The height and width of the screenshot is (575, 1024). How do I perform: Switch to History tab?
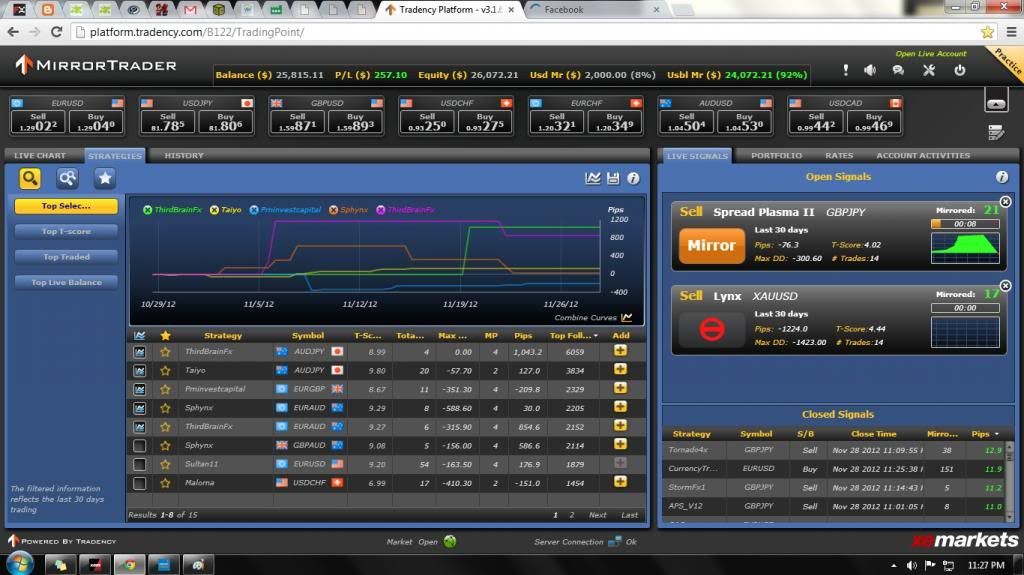click(x=184, y=156)
